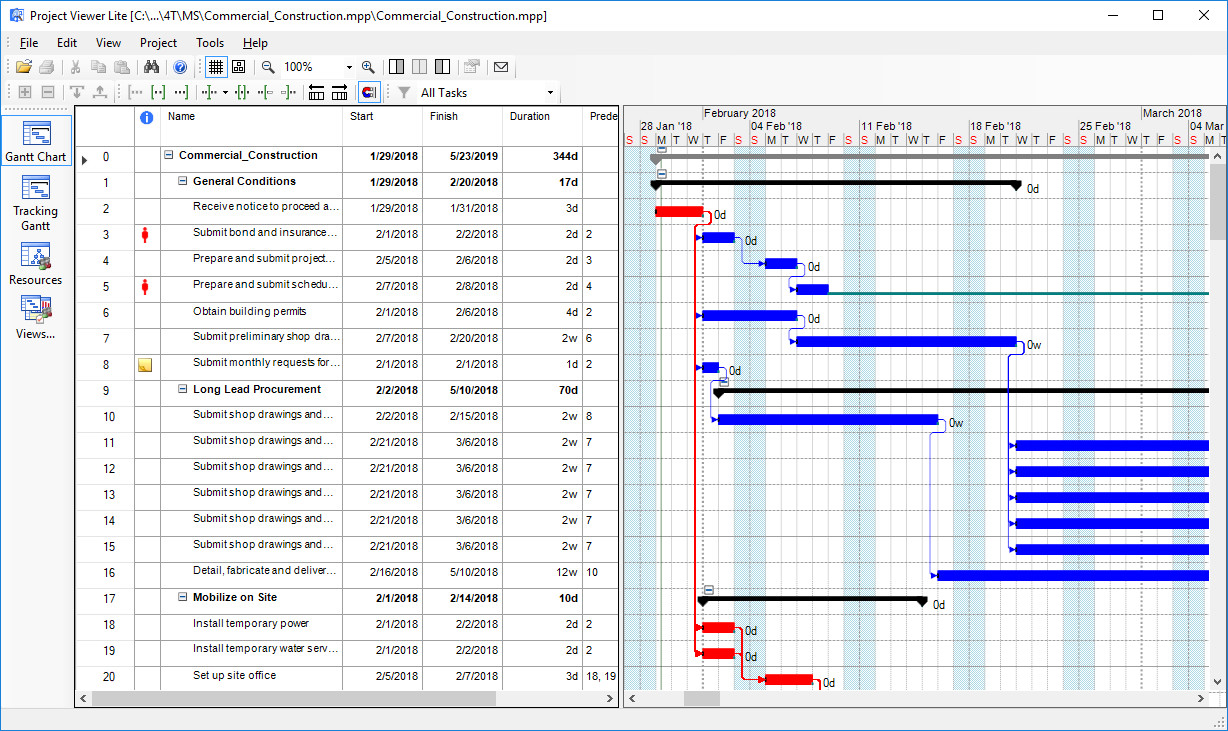Image resolution: width=1228 pixels, height=731 pixels.
Task: Toggle the left split pane layout button
Action: coord(396,67)
